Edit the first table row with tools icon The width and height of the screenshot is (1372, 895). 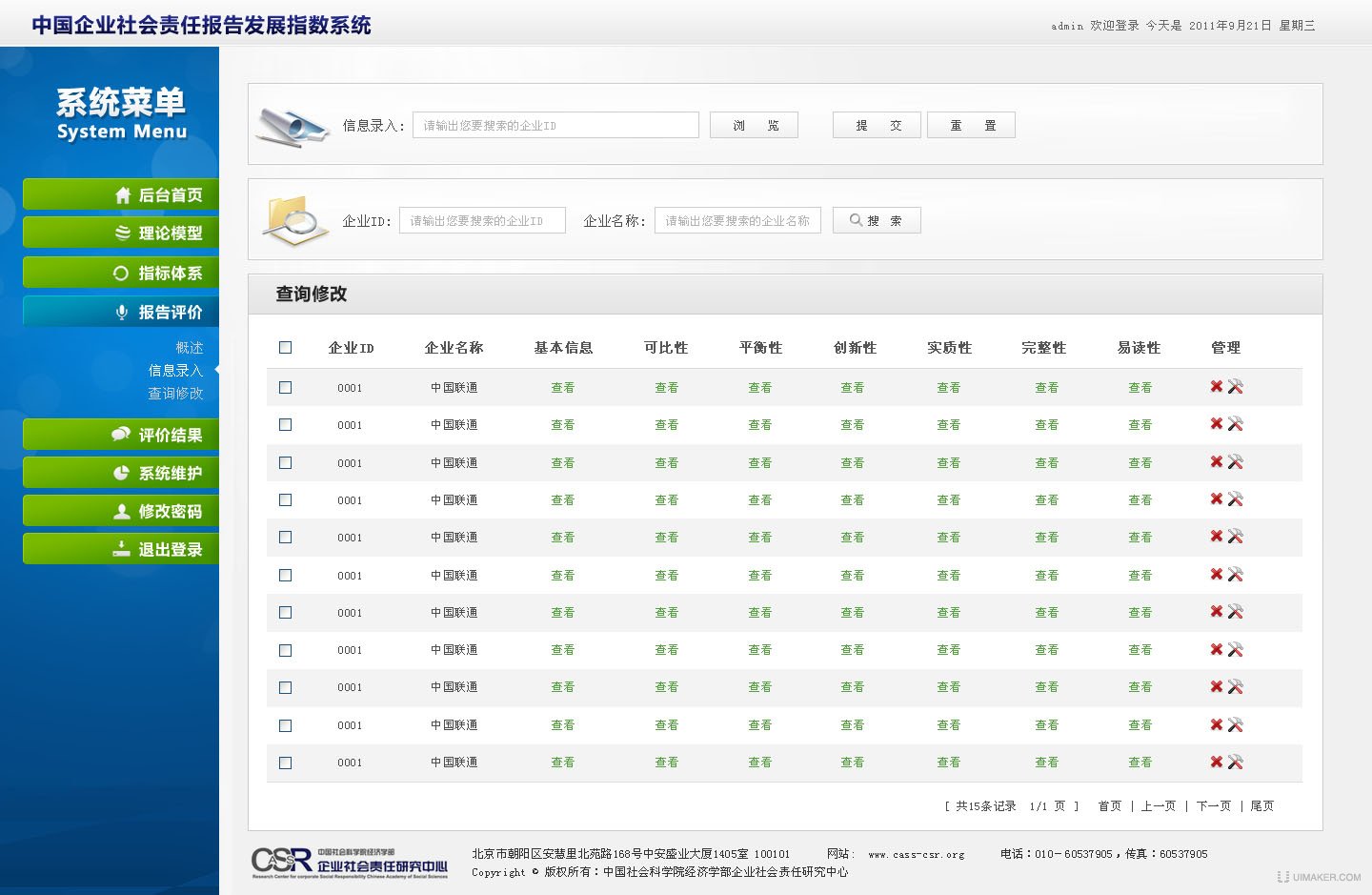click(1235, 386)
